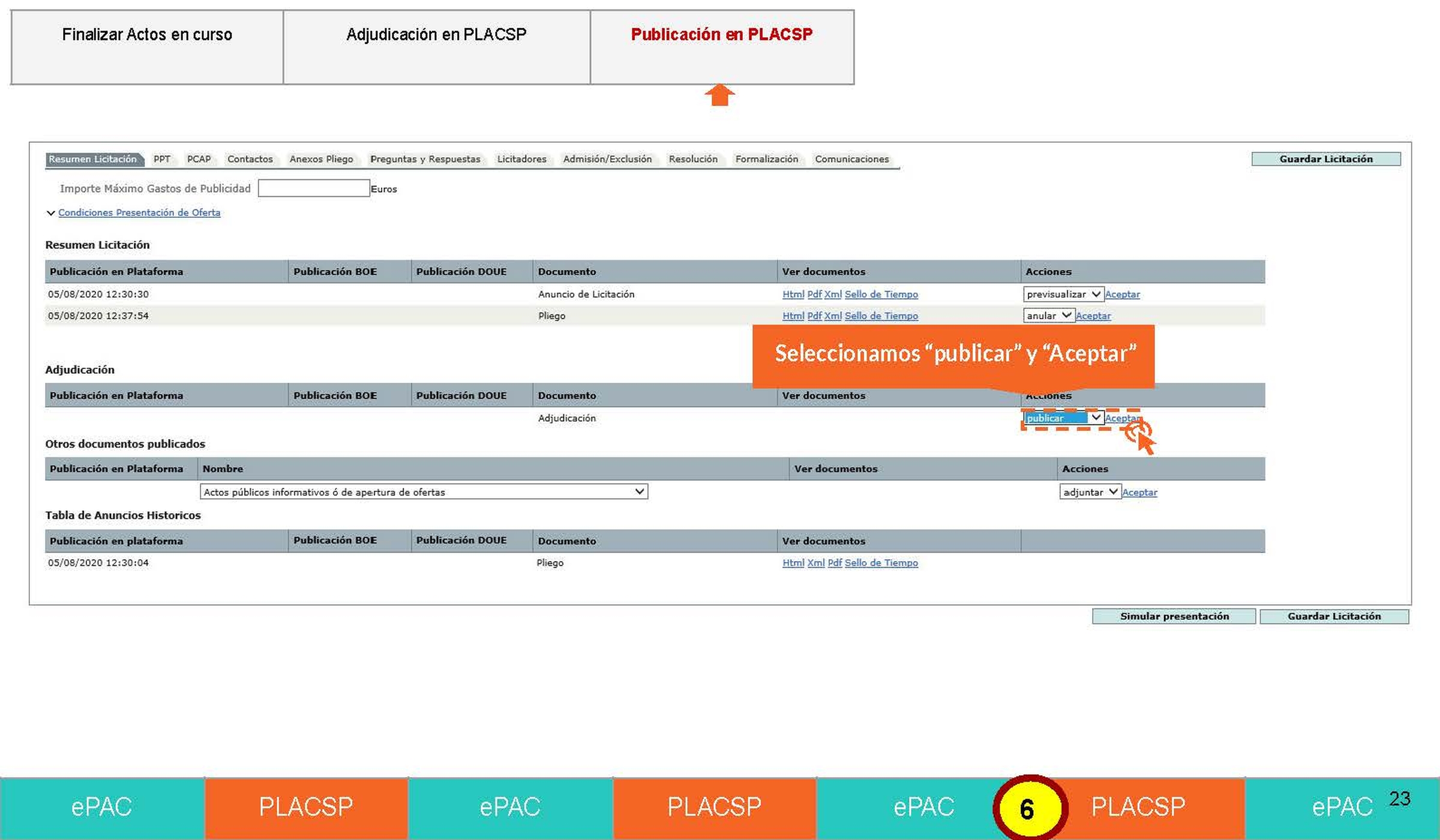Click Aceptar beside the anular dropdown
1440x840 pixels.
tap(1093, 316)
